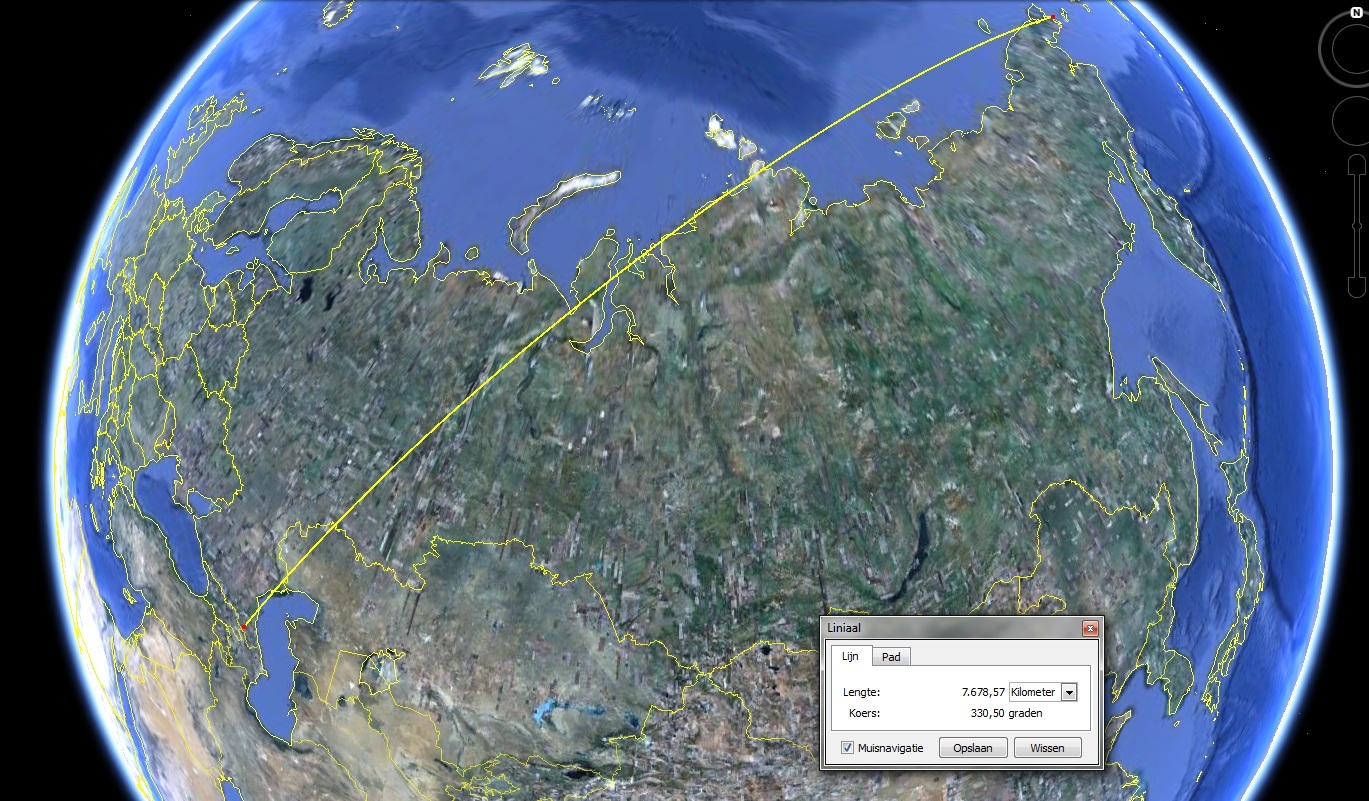This screenshot has width=1369, height=801.
Task: Switch to the Pad tab
Action: (x=891, y=657)
